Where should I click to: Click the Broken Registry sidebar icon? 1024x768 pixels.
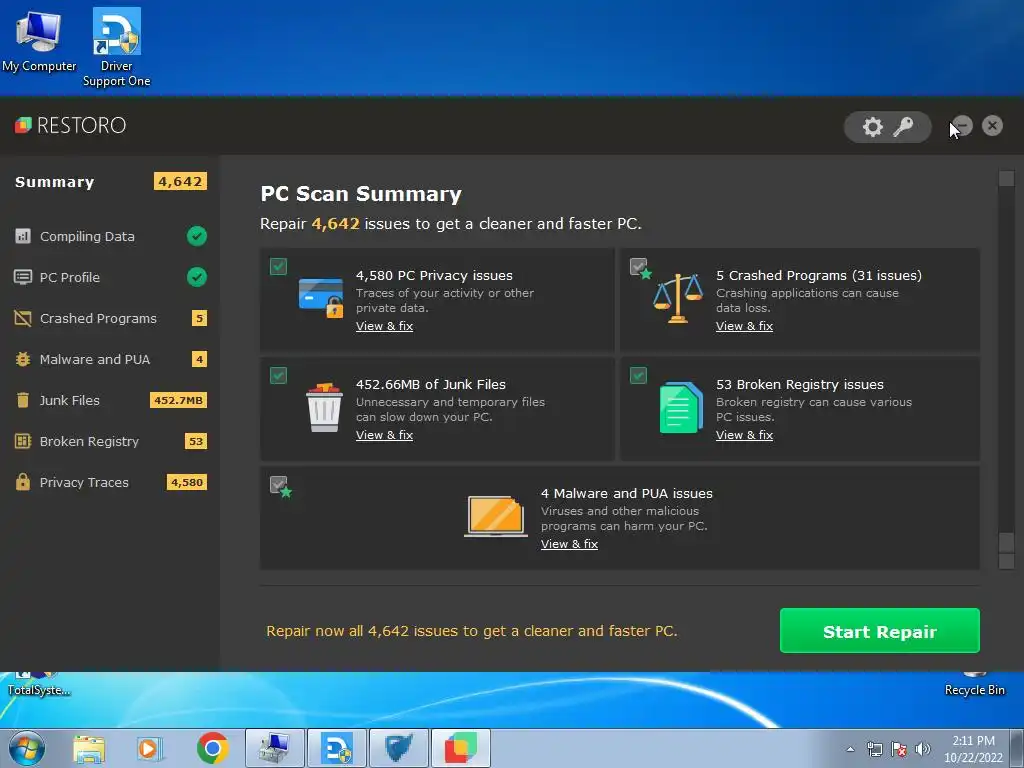point(23,441)
